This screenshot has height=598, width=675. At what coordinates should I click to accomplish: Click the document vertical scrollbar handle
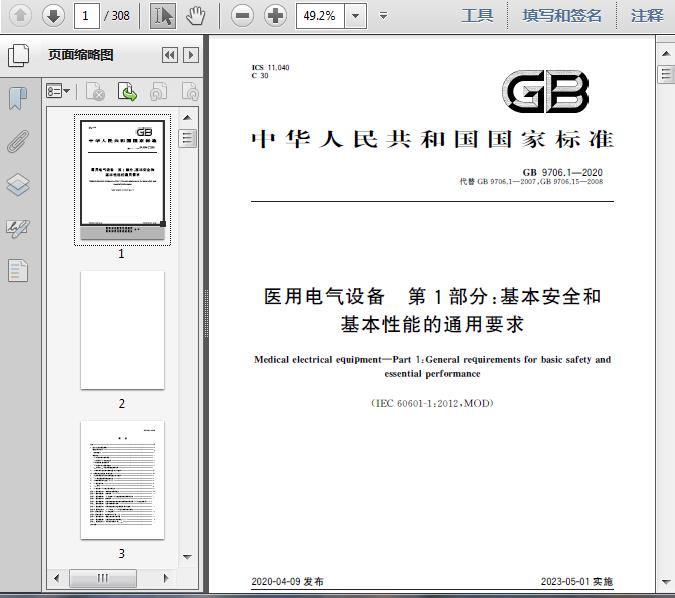[666, 74]
